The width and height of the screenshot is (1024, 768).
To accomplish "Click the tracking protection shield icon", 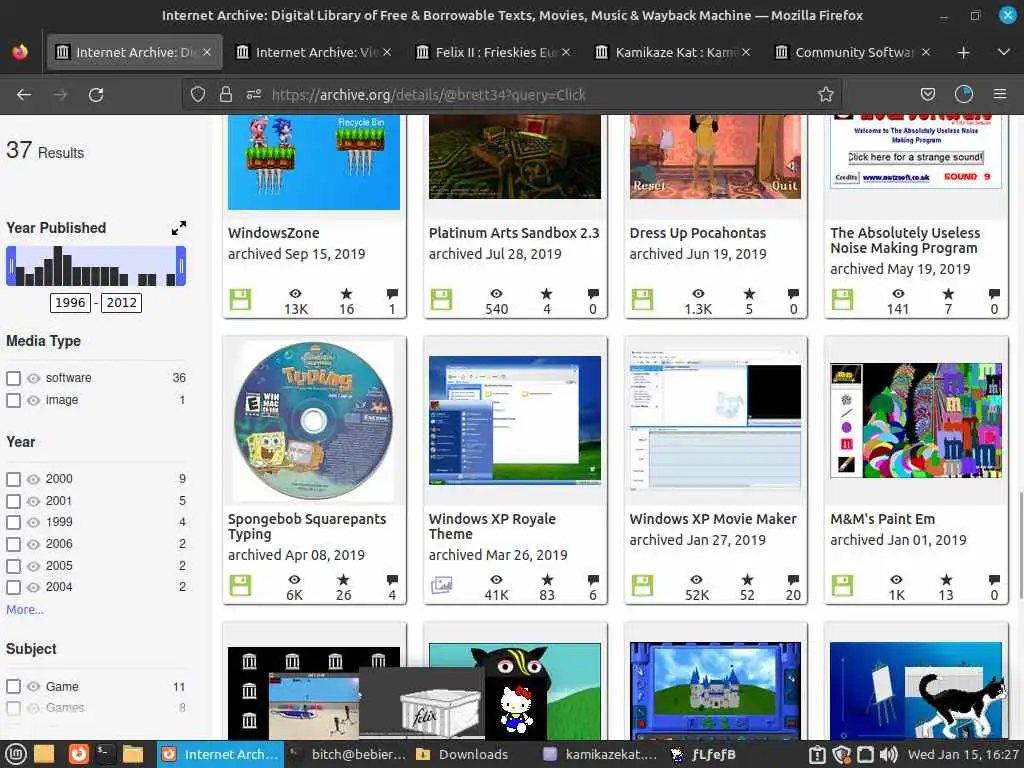I will tap(198, 95).
